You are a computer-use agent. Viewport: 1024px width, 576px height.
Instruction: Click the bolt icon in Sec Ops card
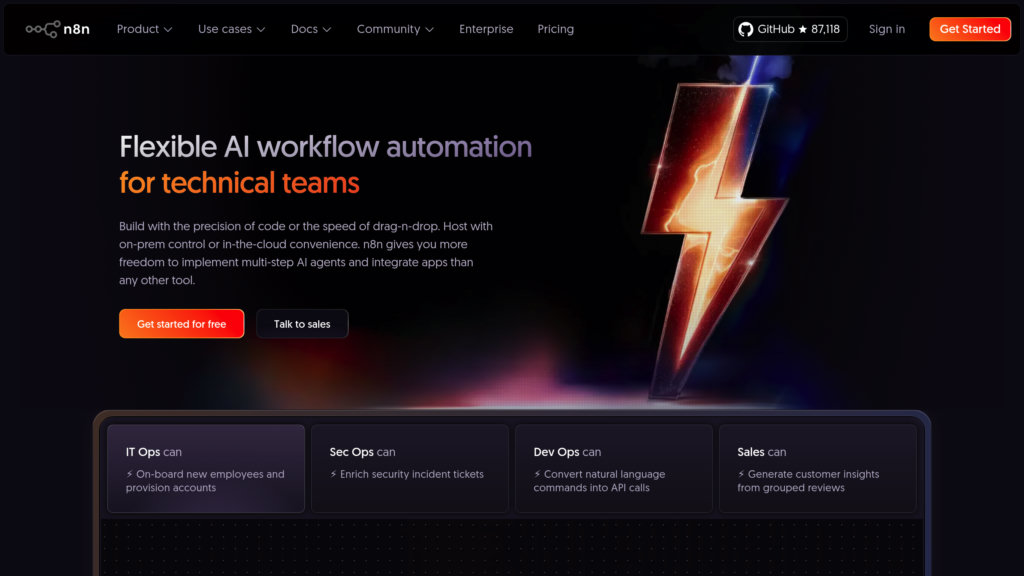tap(334, 474)
